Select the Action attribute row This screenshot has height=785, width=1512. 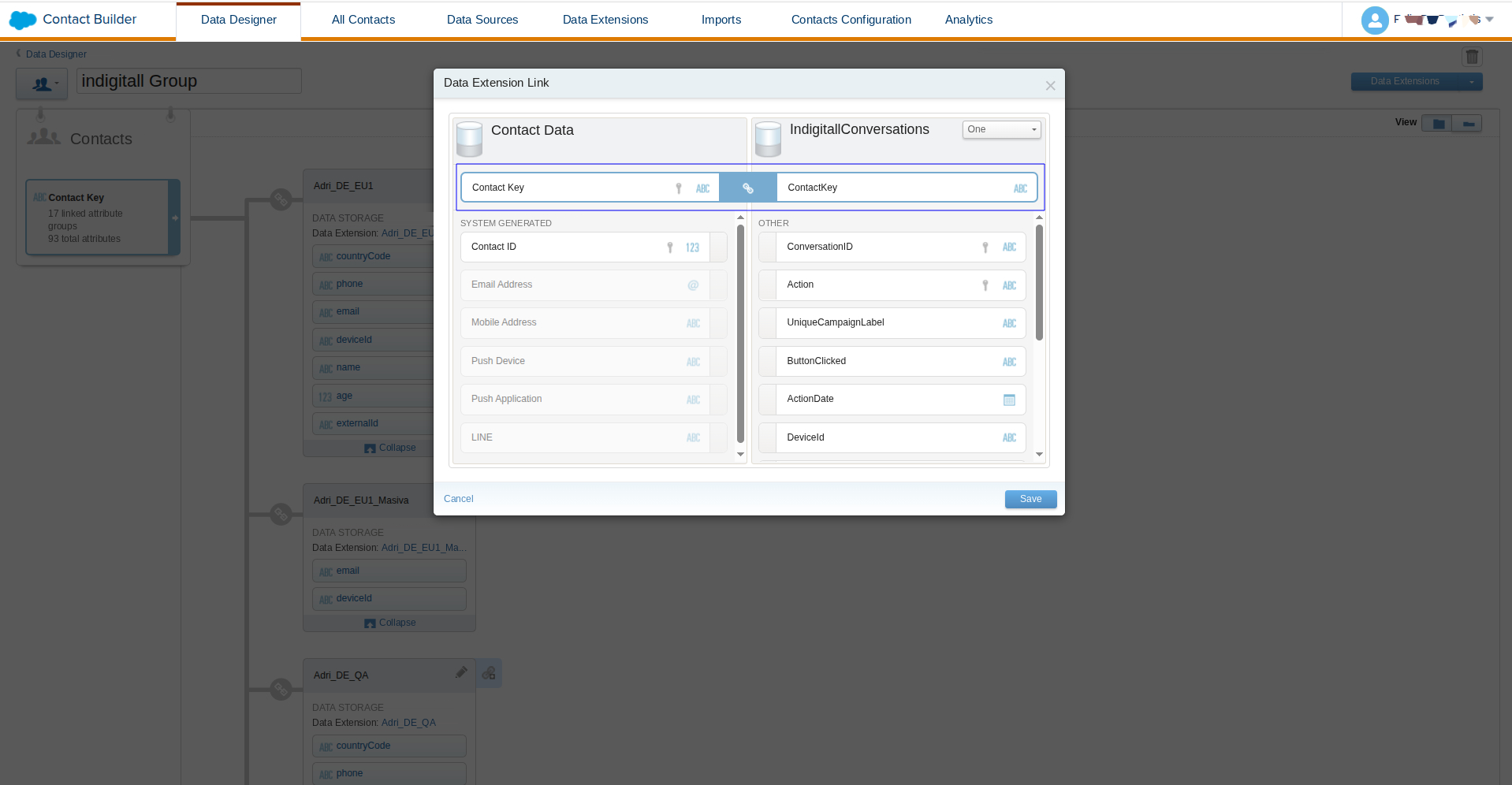(x=892, y=285)
